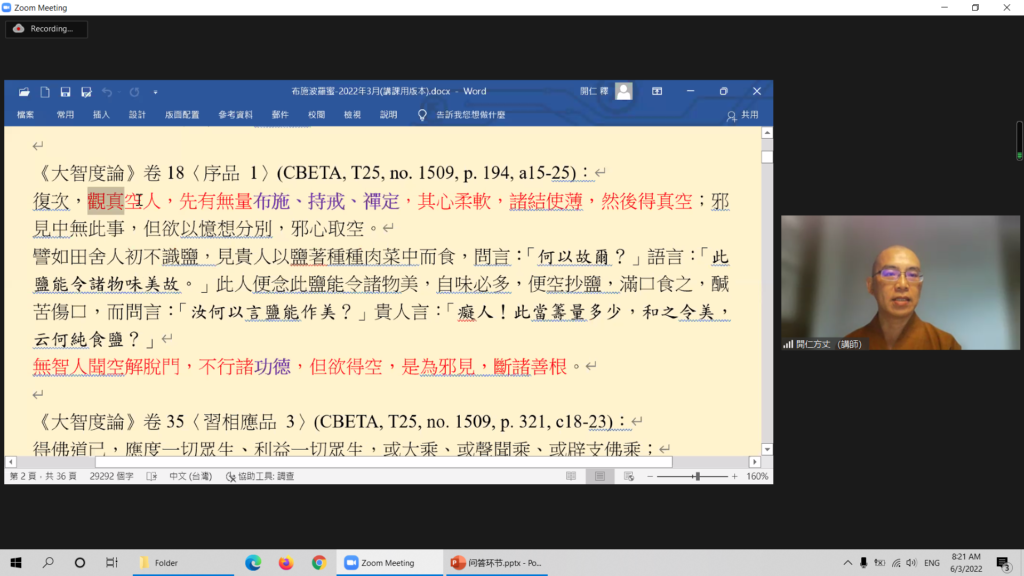Click the proofing check icon in the status bar
1024x576 pixels.
231,476
